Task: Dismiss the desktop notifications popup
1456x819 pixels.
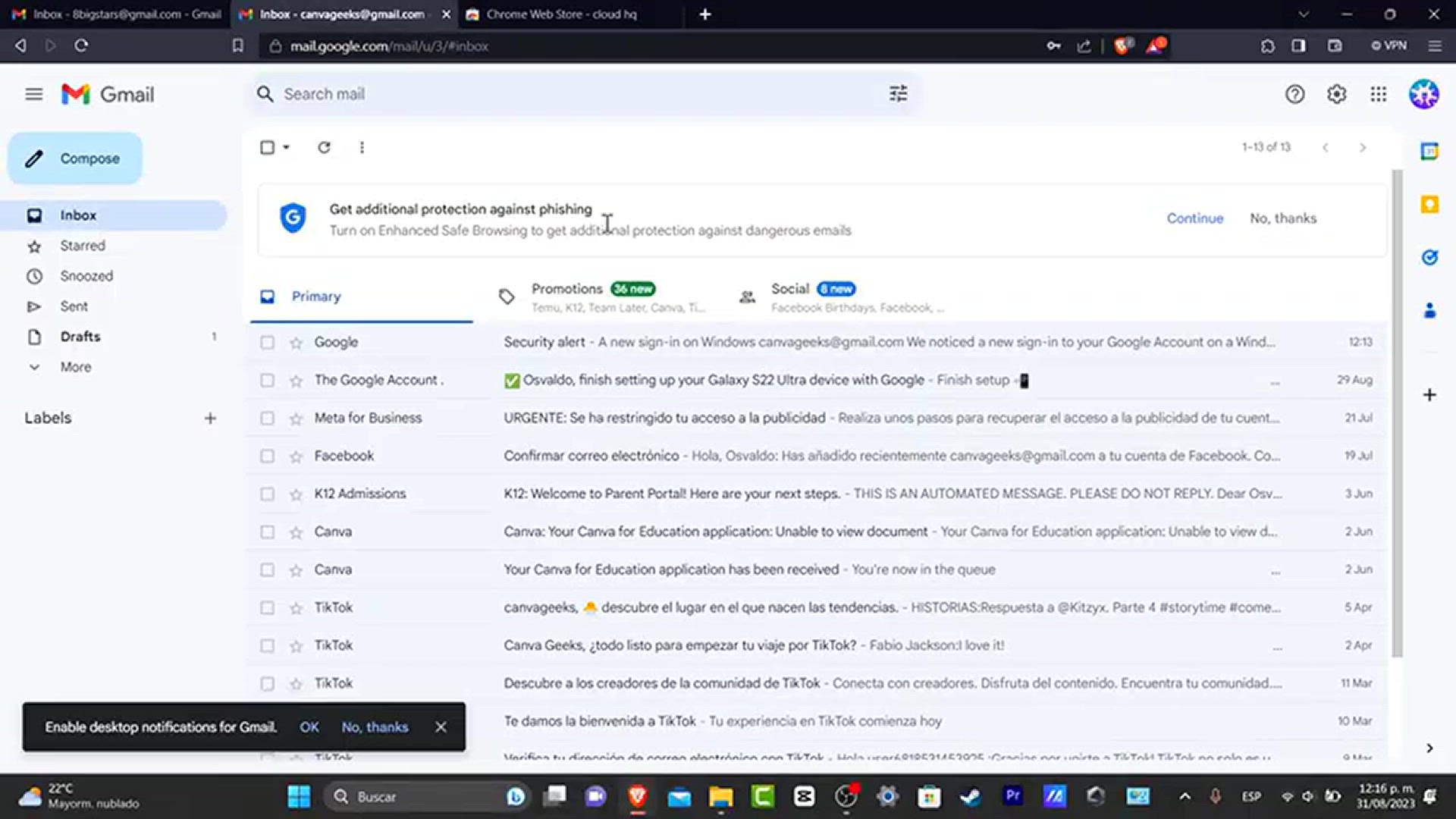Action: pyautogui.click(x=441, y=726)
